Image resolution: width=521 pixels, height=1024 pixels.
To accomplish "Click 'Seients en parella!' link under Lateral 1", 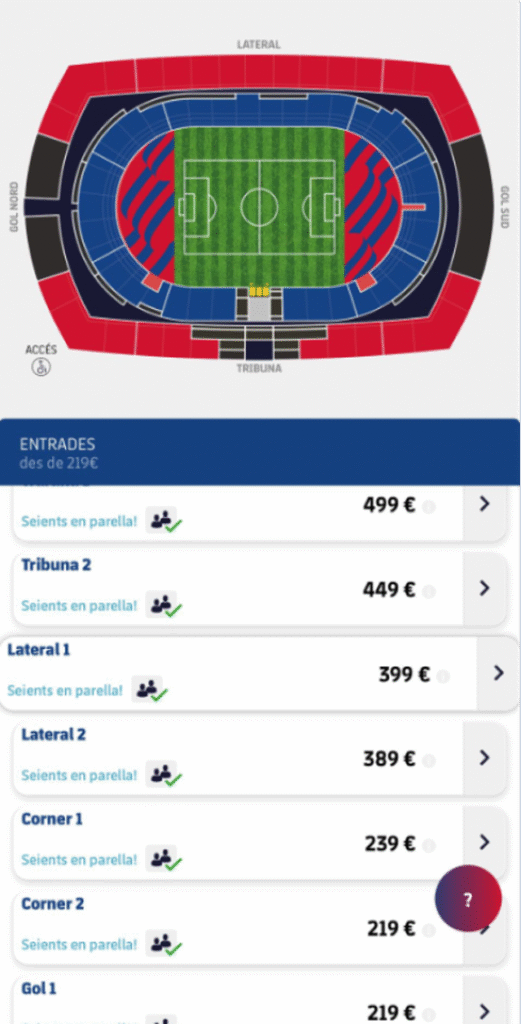I will click(x=65, y=690).
